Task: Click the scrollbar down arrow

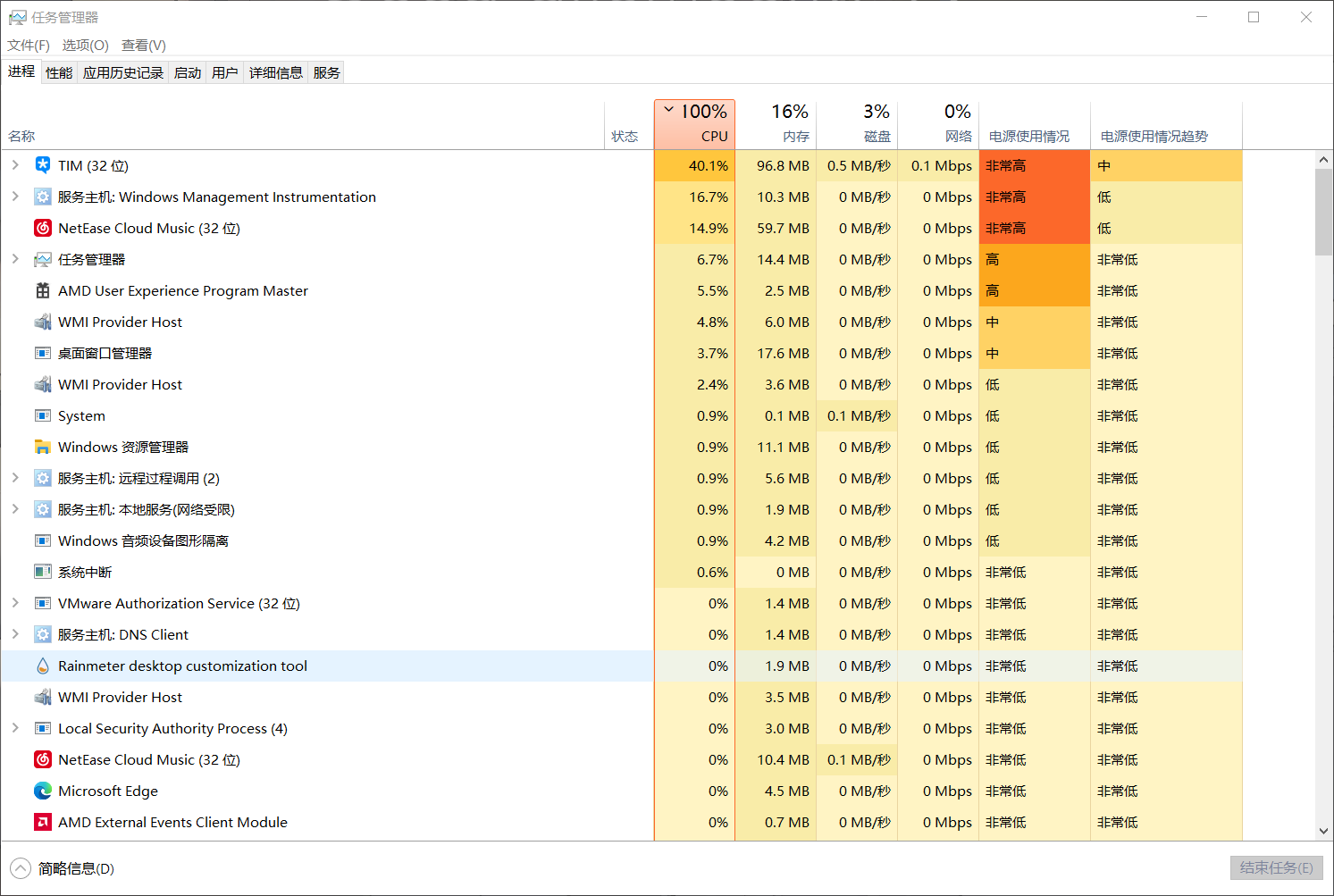Action: pyautogui.click(x=1323, y=831)
